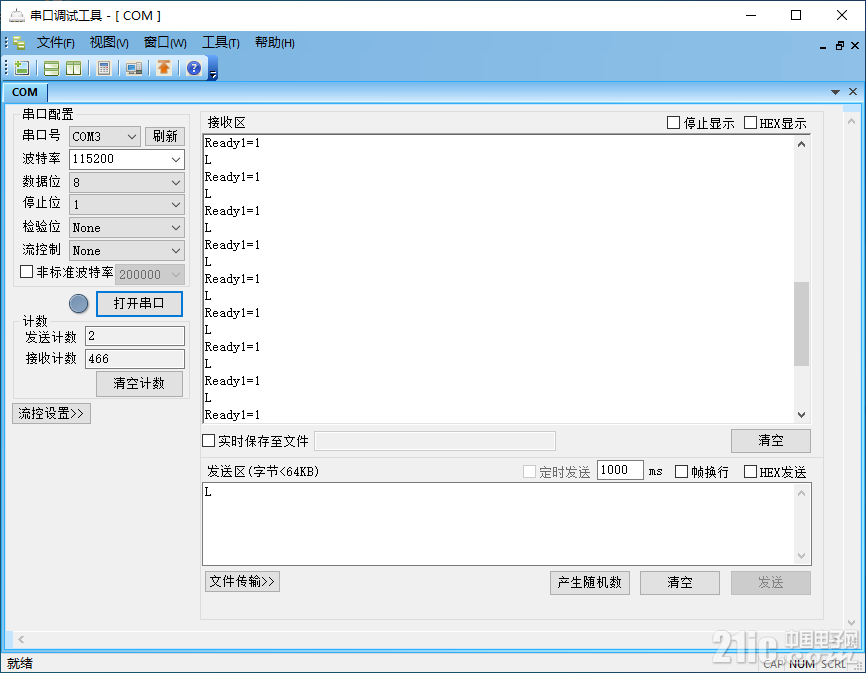This screenshot has width=866, height=673.
Task: Open the 视图(V) menu
Action: pos(109,43)
